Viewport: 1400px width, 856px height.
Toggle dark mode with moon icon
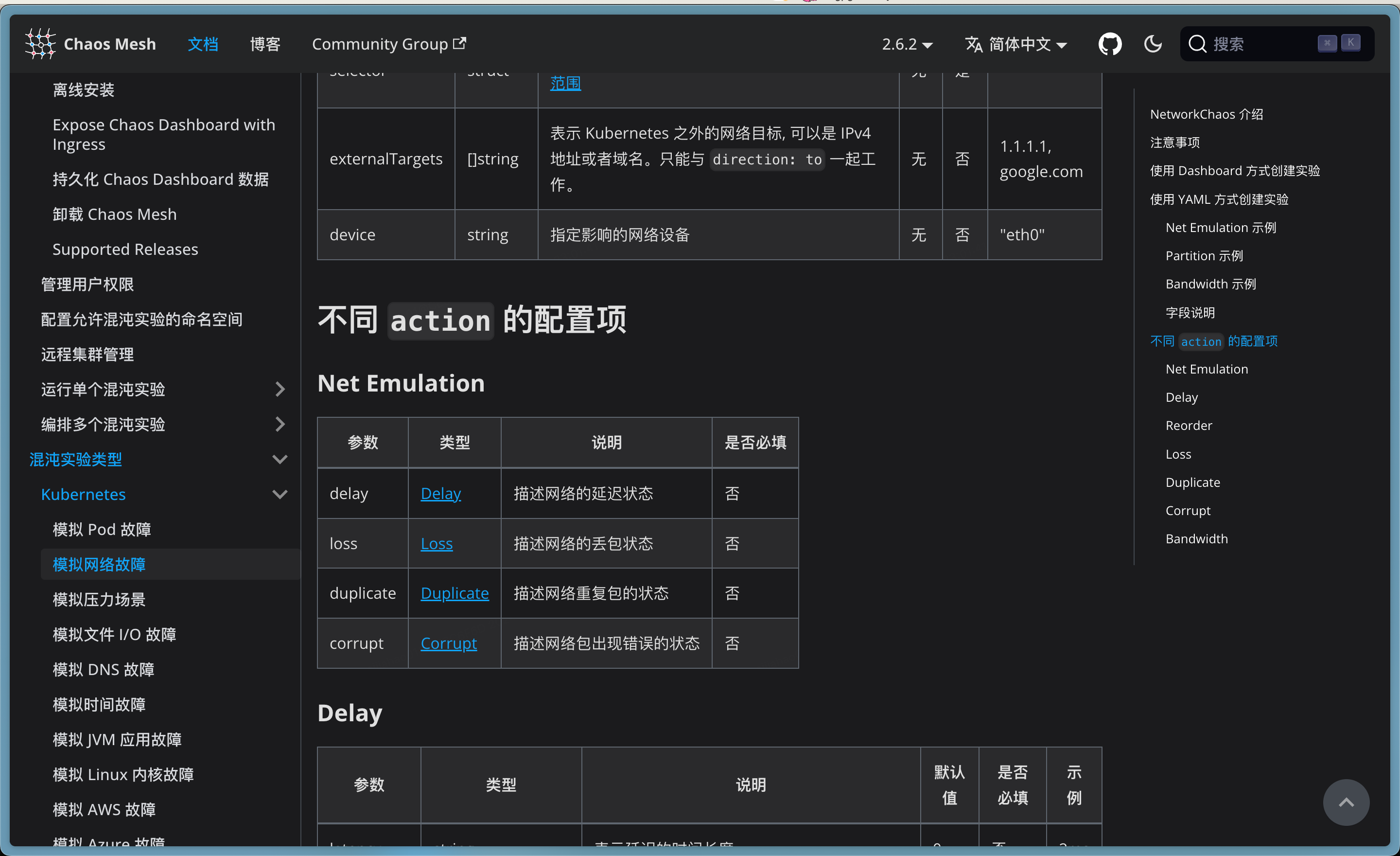point(1152,44)
